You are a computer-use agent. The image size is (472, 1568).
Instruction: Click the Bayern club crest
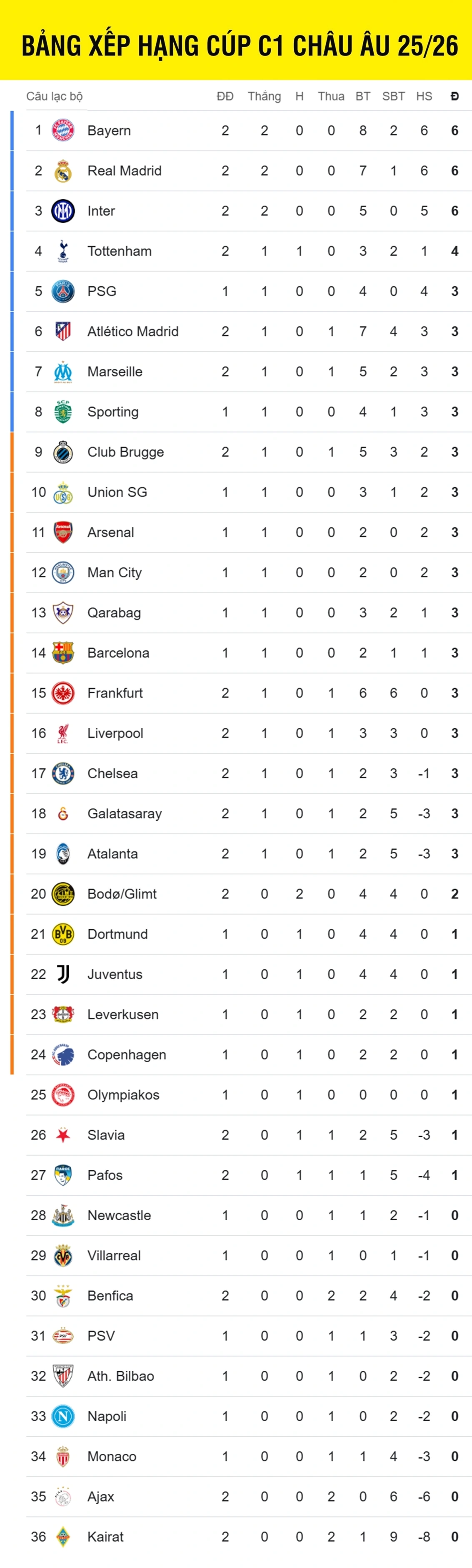(63, 130)
